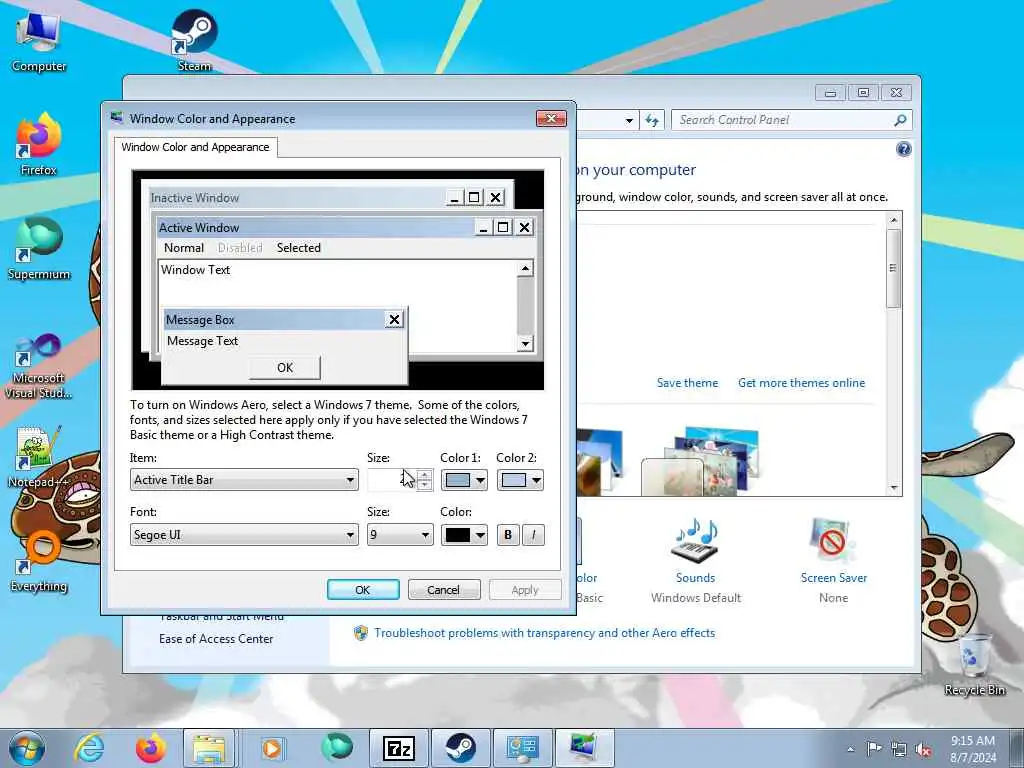Click the muted volume tray icon
Screen dimensions: 1024x768
point(923,749)
